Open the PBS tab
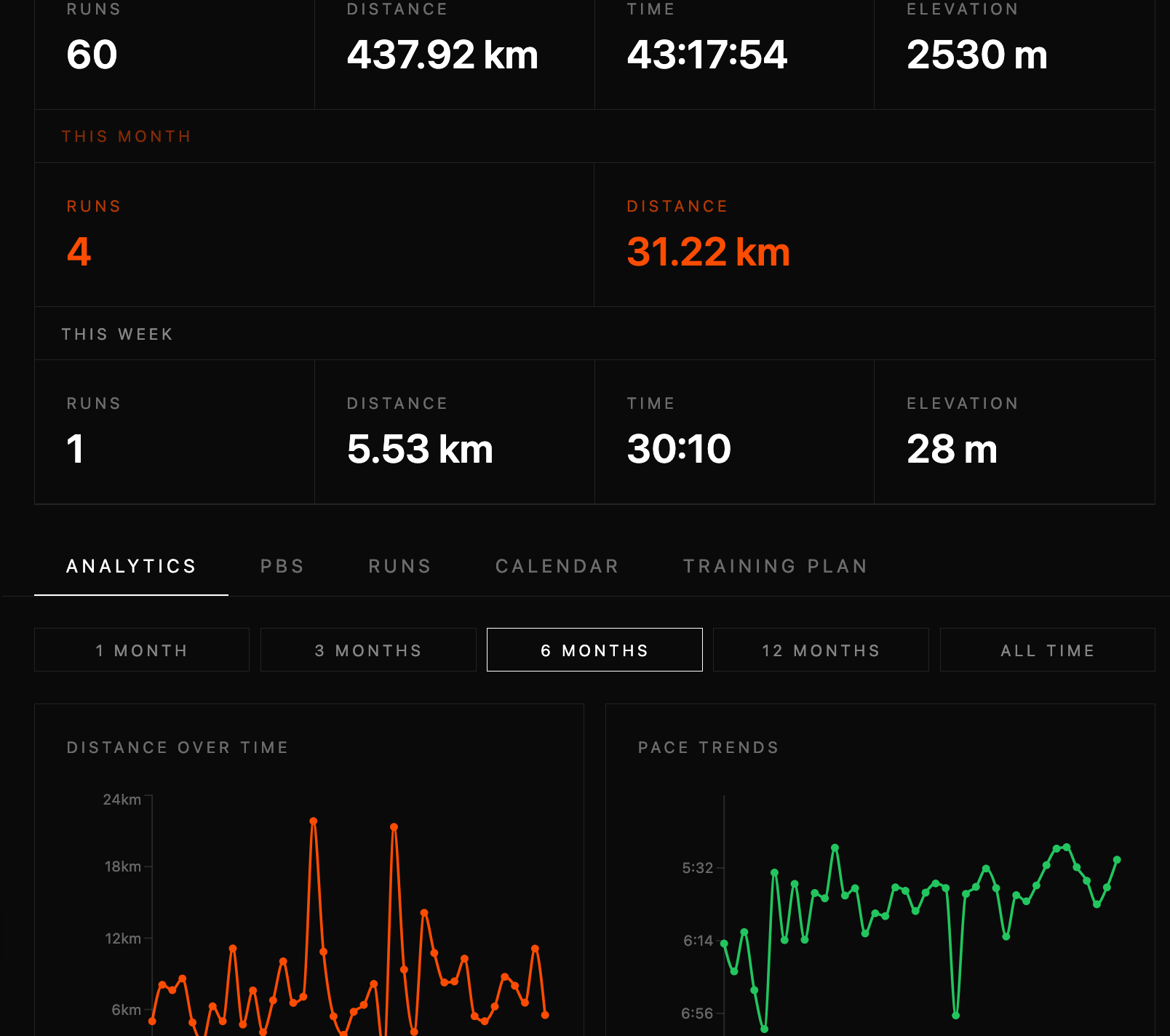The width and height of the screenshot is (1170, 1036). click(x=282, y=566)
